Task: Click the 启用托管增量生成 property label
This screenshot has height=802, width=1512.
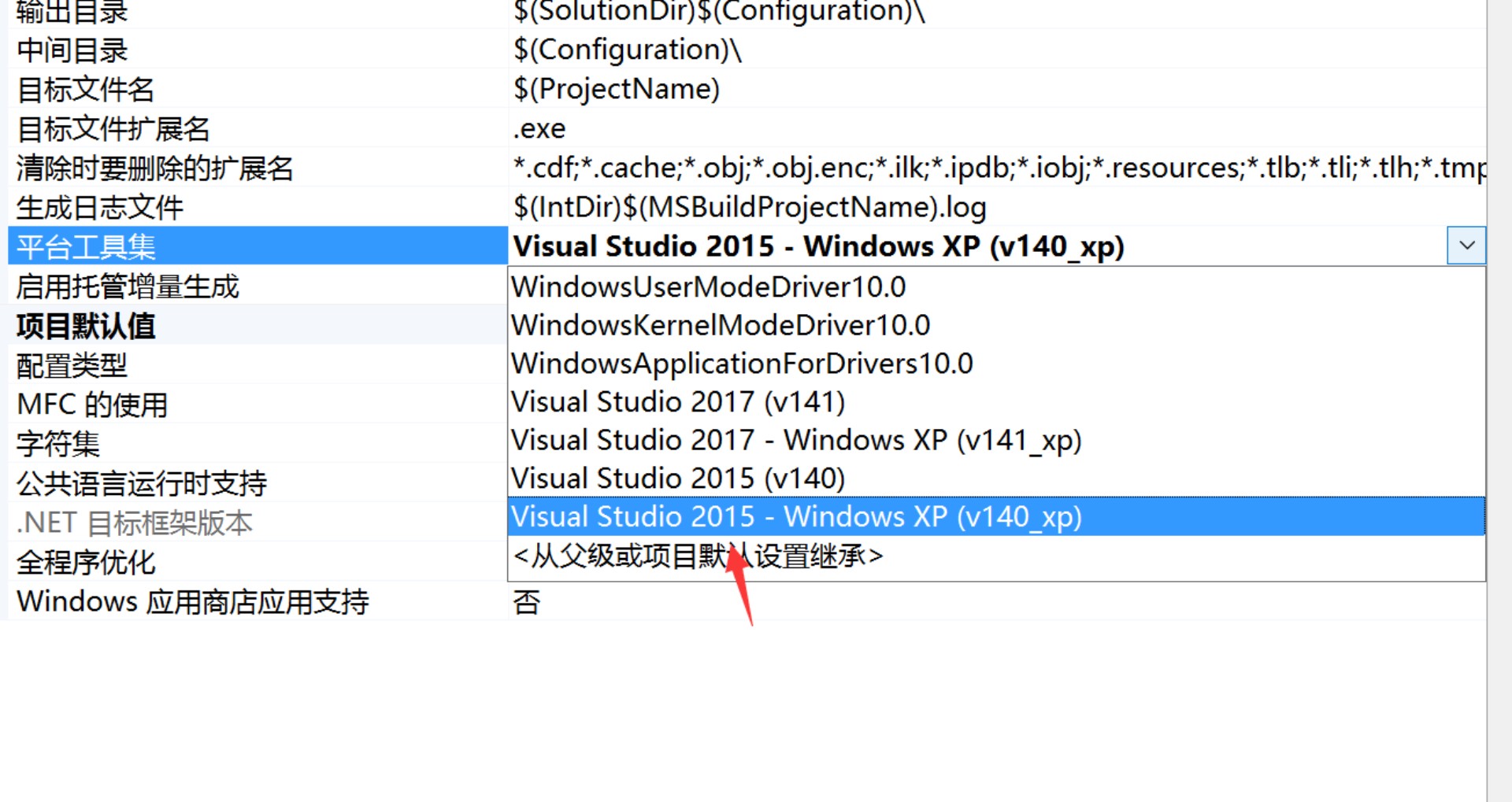Action: click(x=128, y=286)
